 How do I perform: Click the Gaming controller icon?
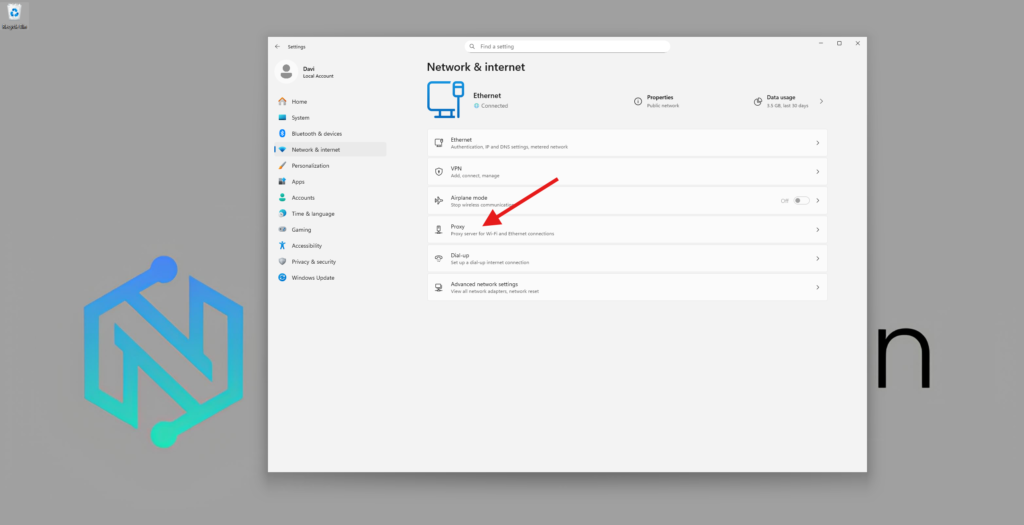(x=282, y=230)
